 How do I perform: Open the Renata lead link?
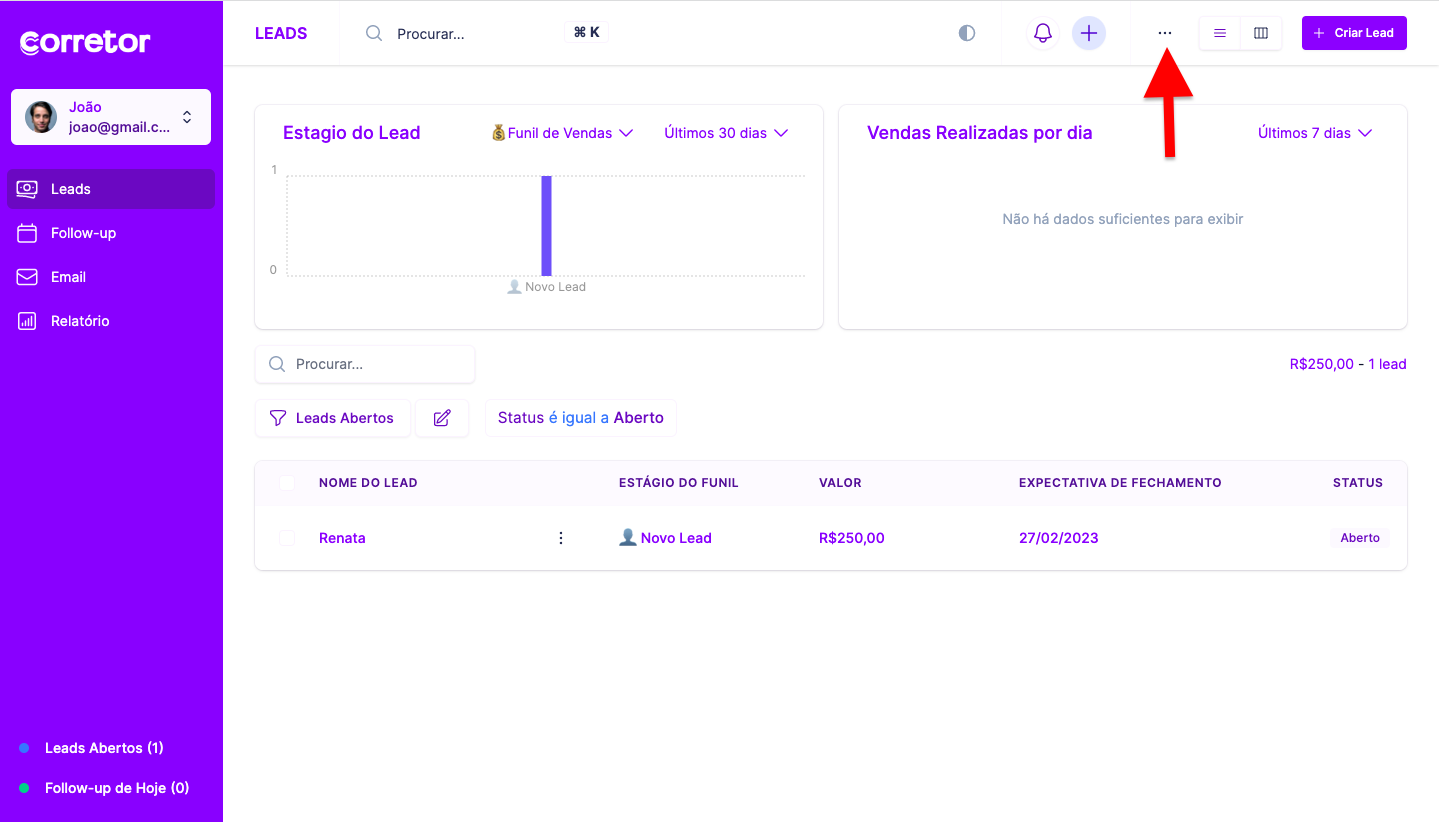(x=342, y=538)
